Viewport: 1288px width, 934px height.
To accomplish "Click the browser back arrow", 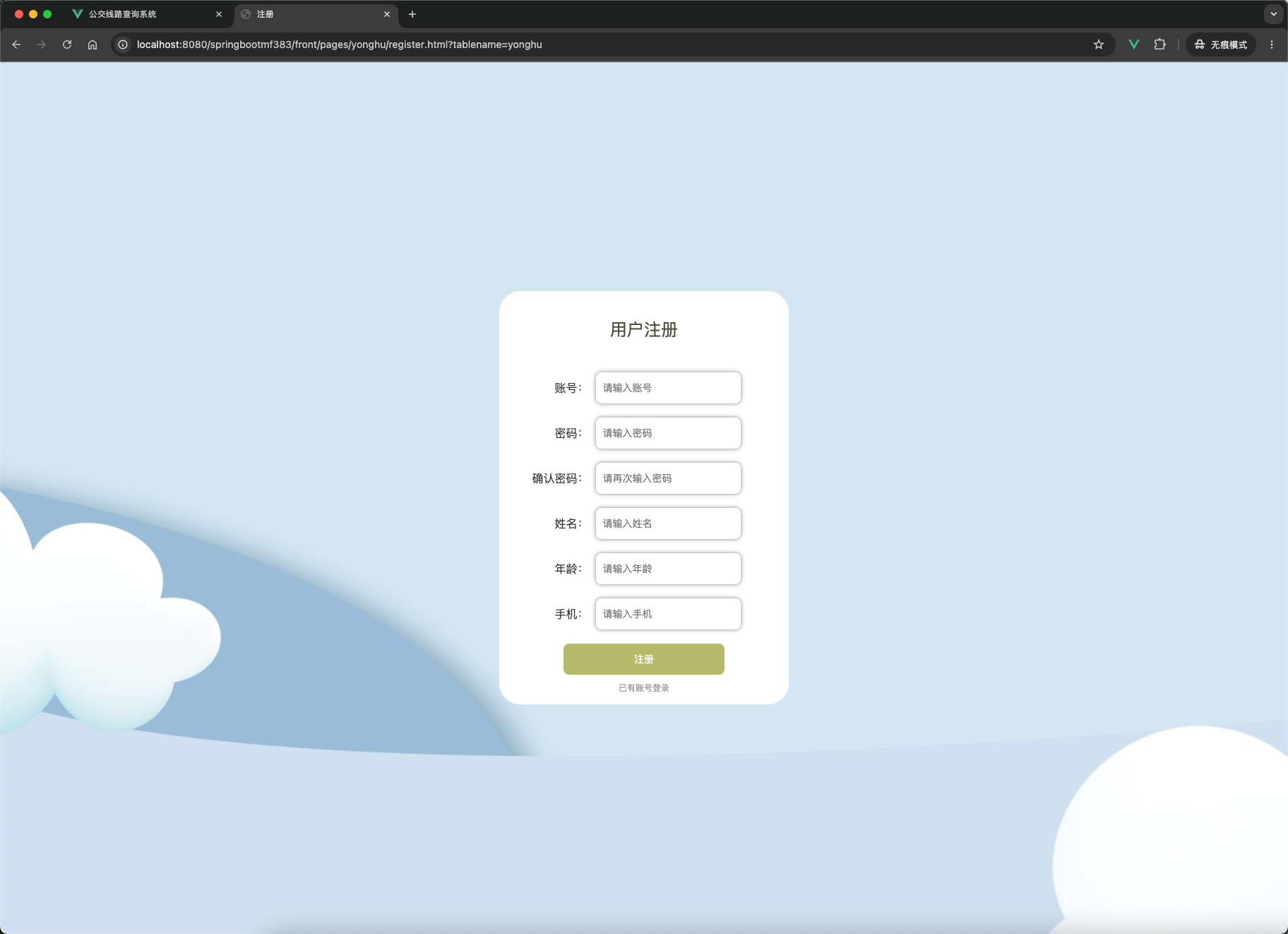I will pos(16,45).
